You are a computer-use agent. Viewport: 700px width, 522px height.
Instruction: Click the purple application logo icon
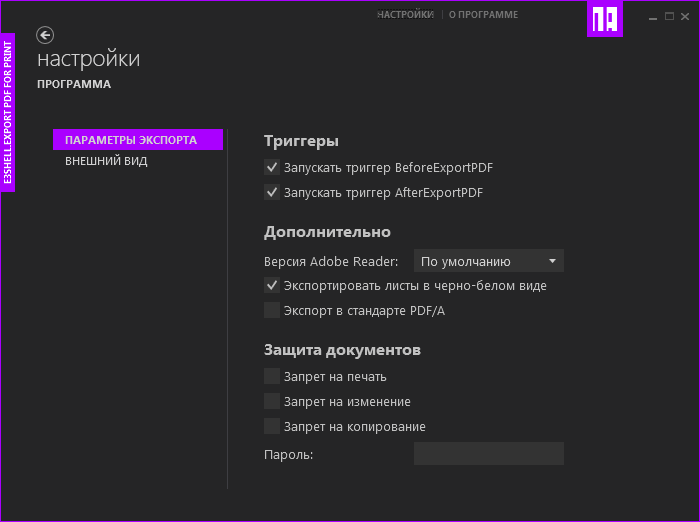point(605,19)
